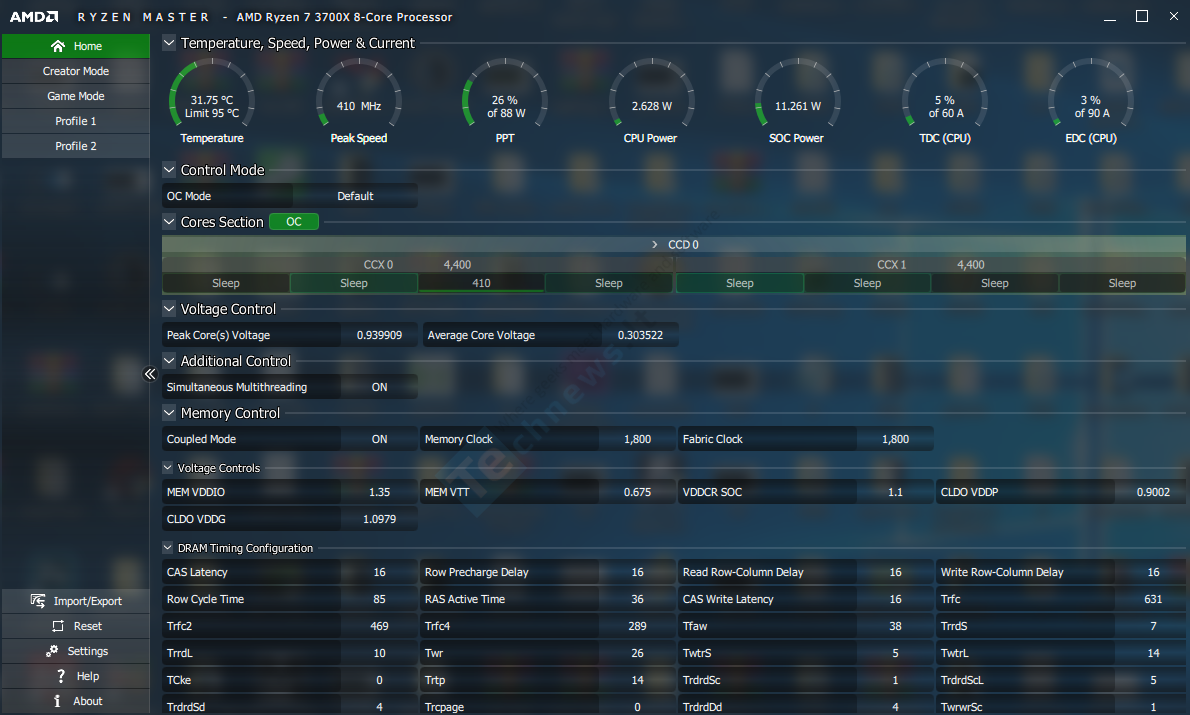Click Row Cycle Time value 85
Image resolution: width=1190 pixels, height=715 pixels.
(x=379, y=599)
